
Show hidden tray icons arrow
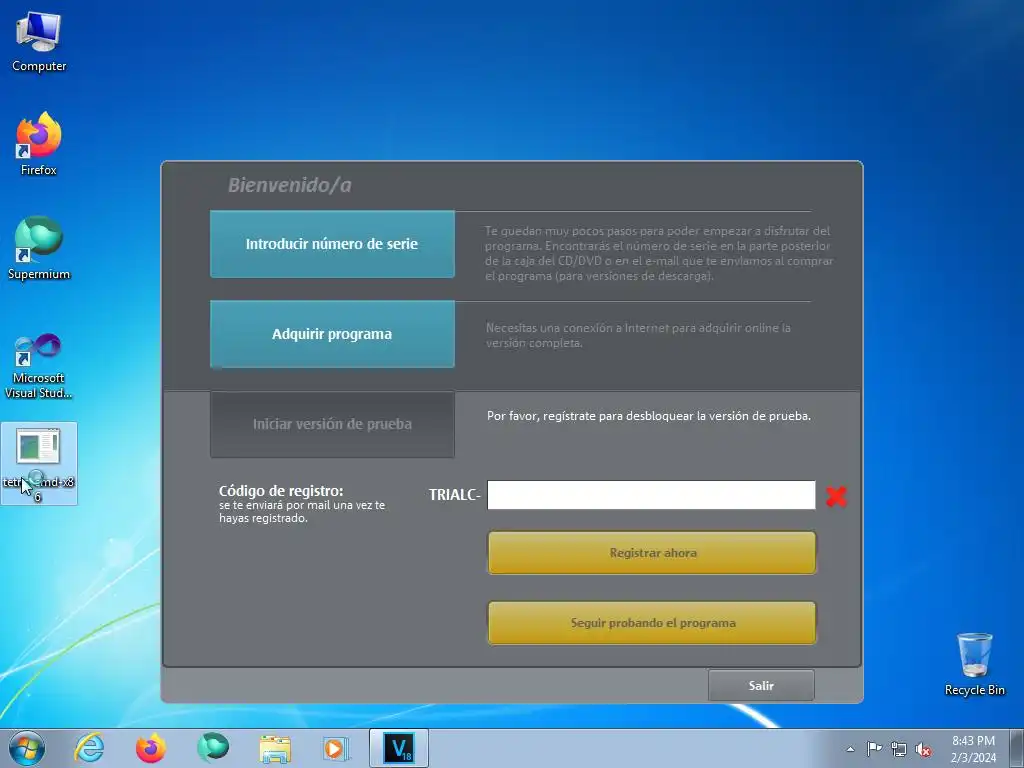point(850,749)
